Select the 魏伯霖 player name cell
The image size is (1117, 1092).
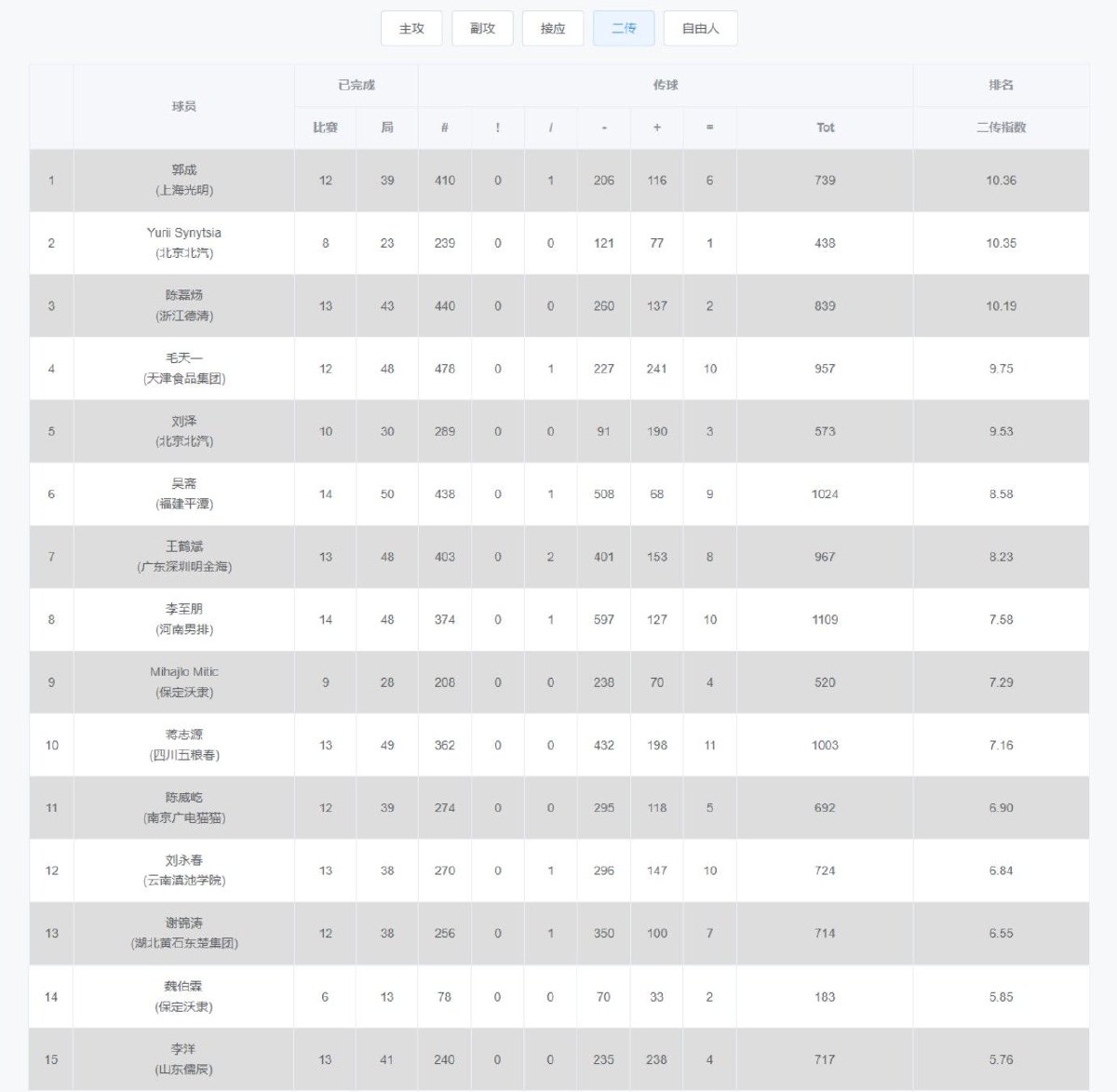[x=184, y=996]
